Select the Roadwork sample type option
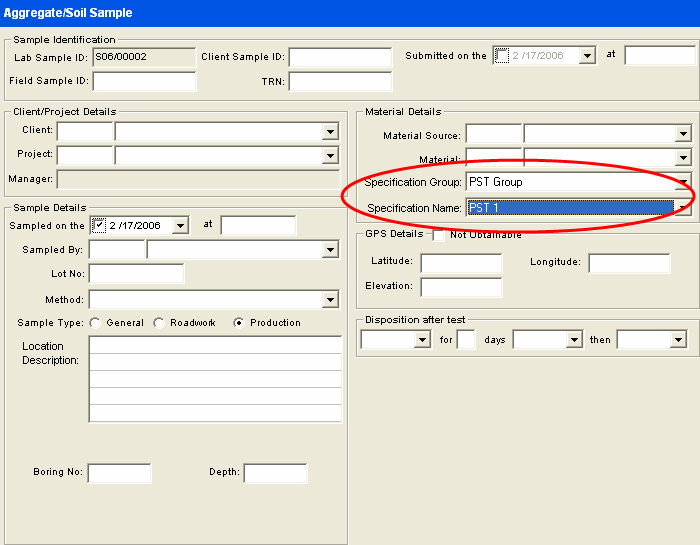The height and width of the screenshot is (545, 700). coord(159,323)
